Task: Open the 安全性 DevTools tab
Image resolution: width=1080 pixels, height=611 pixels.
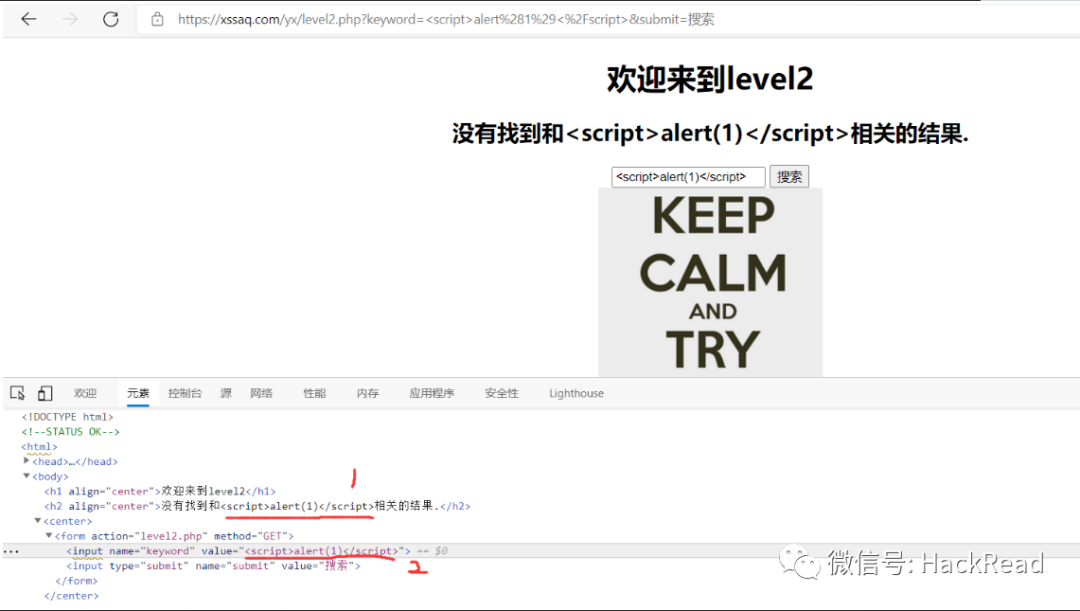Action: click(x=501, y=393)
